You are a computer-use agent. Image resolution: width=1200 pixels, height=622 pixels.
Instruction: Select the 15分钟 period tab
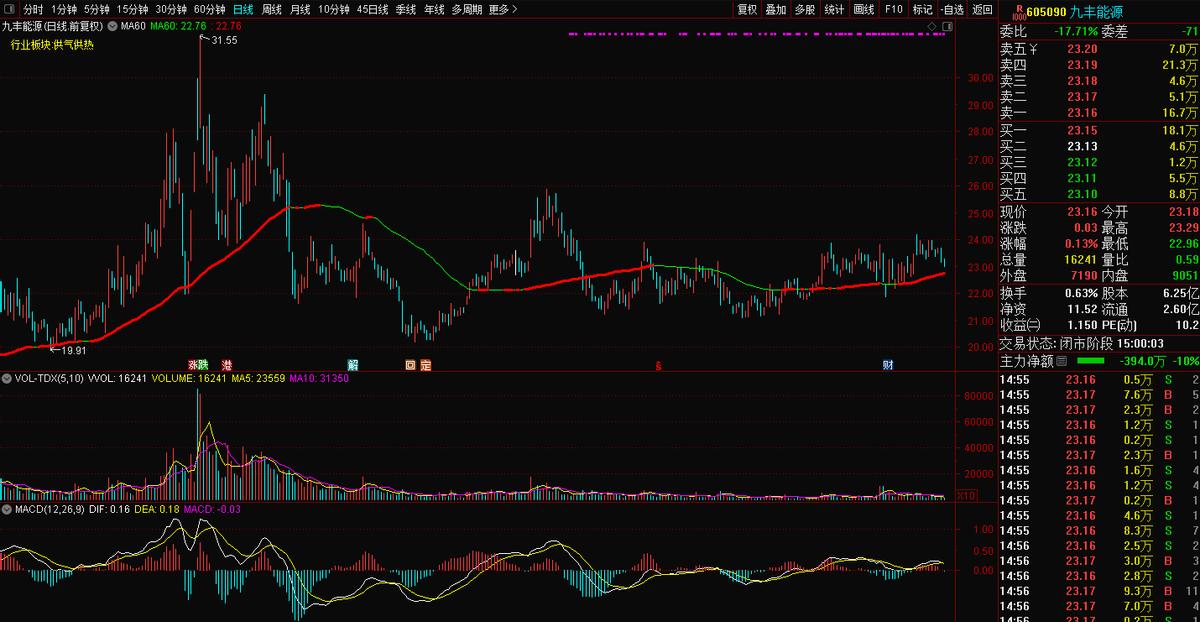coord(133,9)
